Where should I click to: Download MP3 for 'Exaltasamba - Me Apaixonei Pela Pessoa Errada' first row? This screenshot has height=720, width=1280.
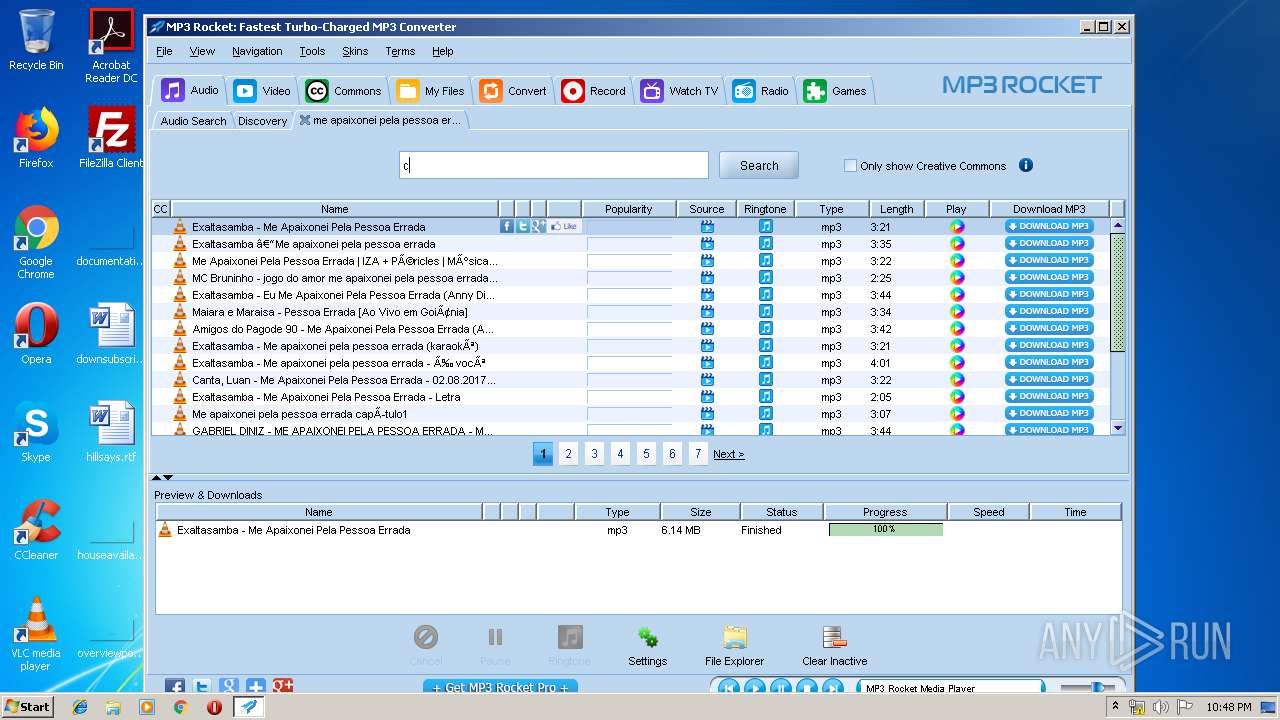(1049, 226)
